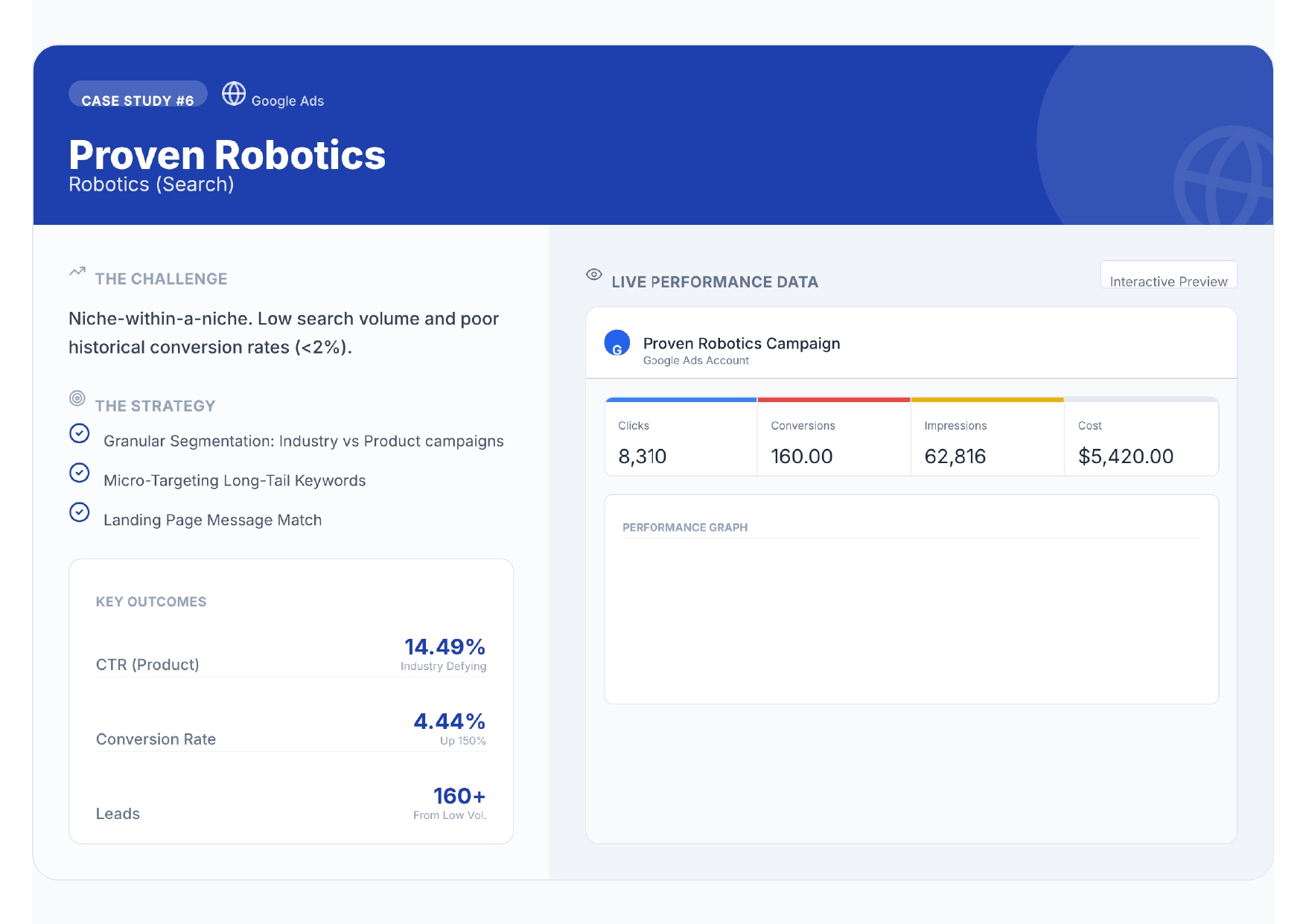The image size is (1306, 924).
Task: Click the Niche-within-a-niche challenge paragraph
Action: (x=284, y=333)
